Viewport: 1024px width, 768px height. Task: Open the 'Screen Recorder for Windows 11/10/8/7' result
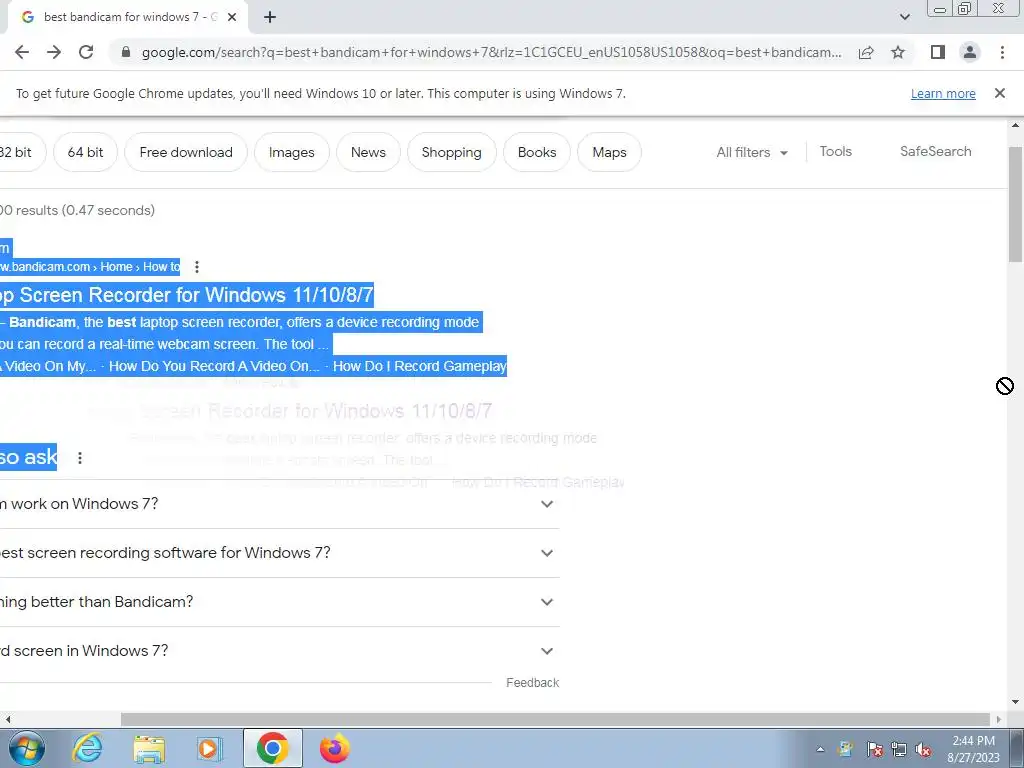pos(187,295)
